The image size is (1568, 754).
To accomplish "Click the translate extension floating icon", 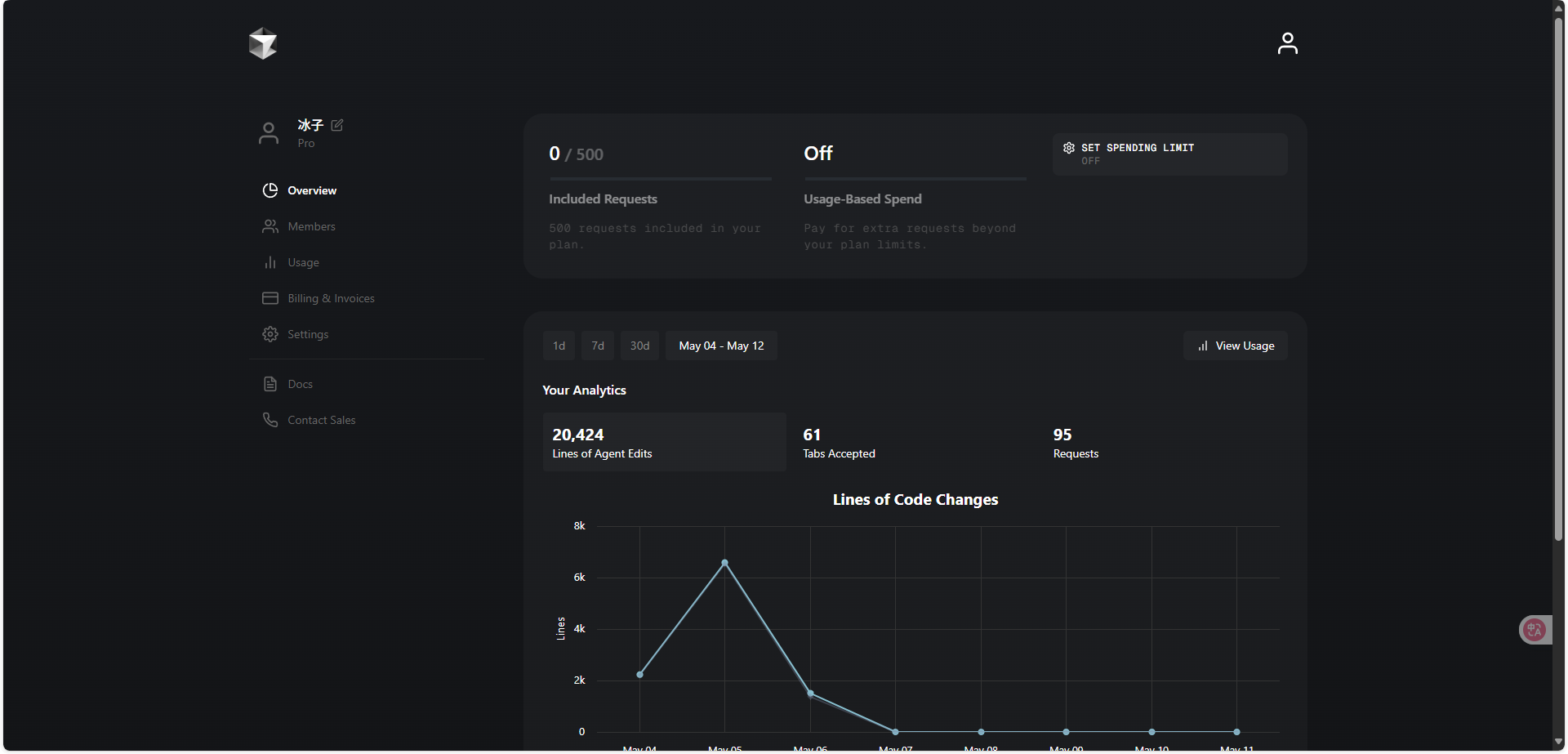I will (1535, 630).
